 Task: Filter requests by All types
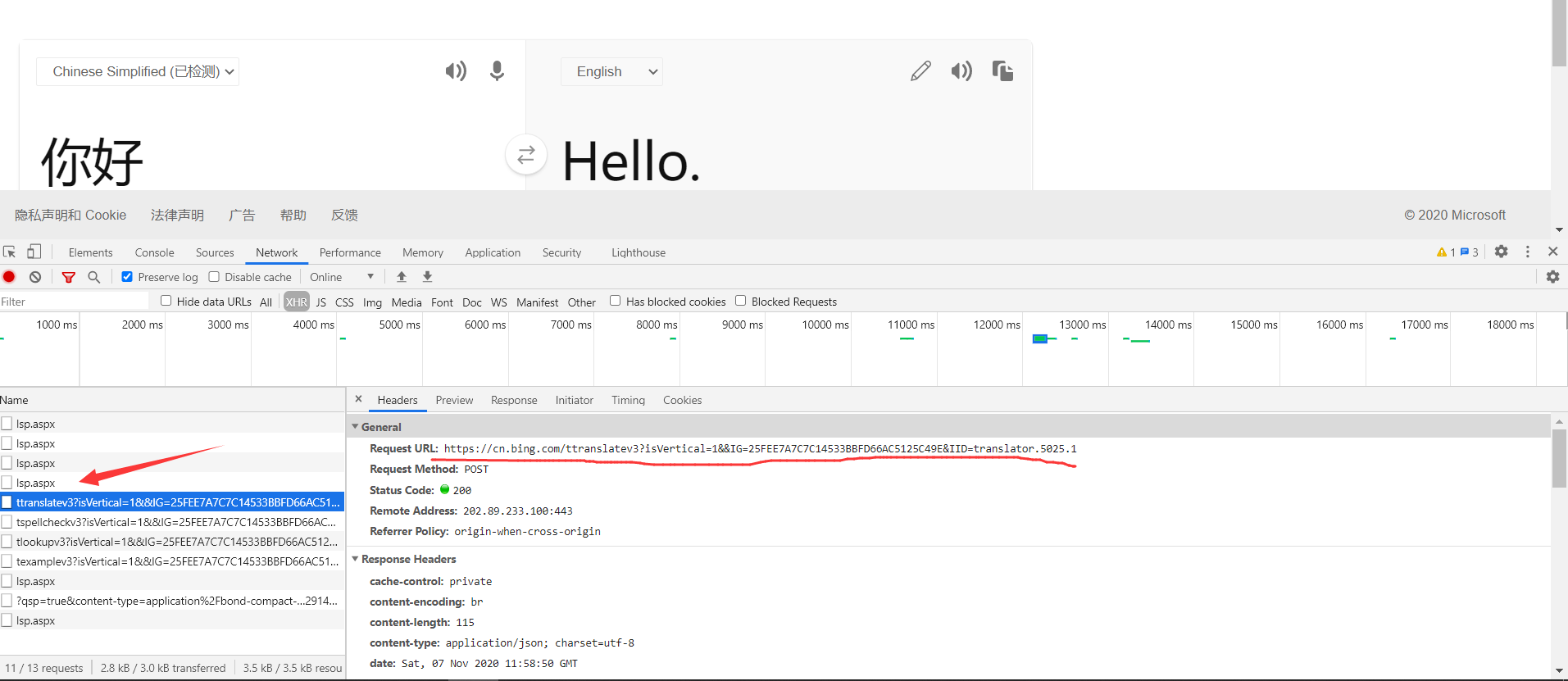266,302
